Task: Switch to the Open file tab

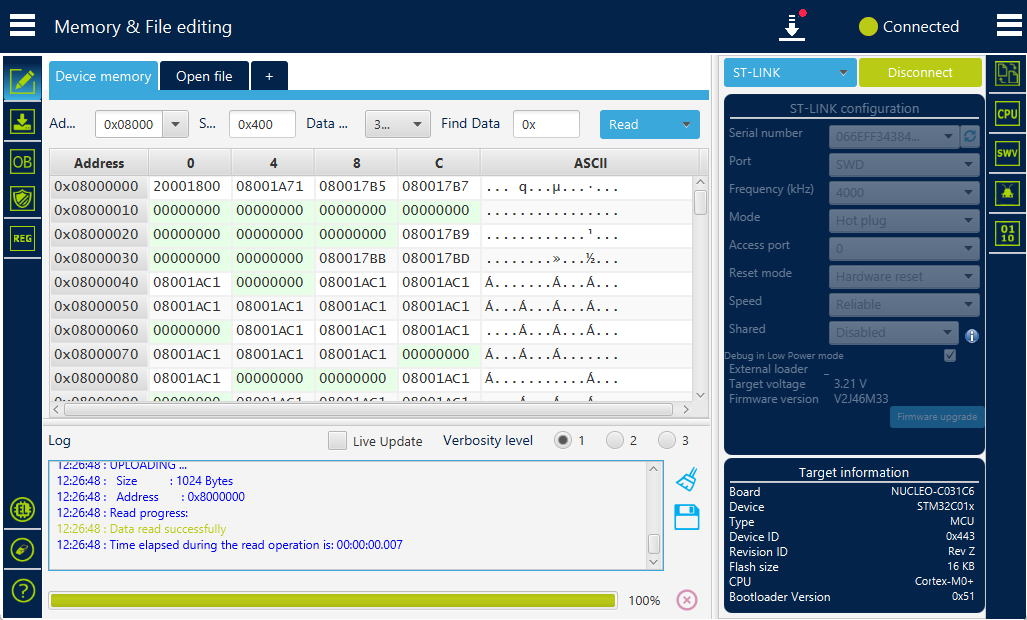Action: [204, 76]
